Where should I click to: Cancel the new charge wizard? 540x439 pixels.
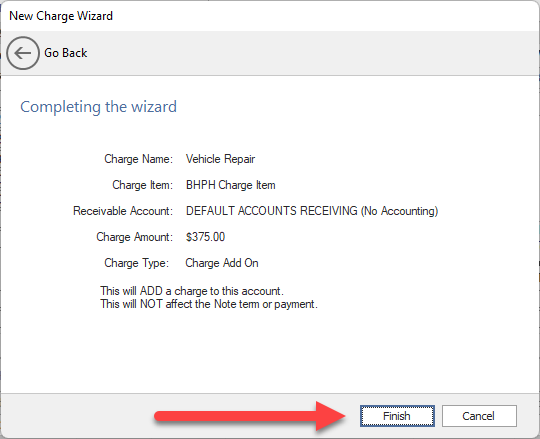click(x=479, y=416)
